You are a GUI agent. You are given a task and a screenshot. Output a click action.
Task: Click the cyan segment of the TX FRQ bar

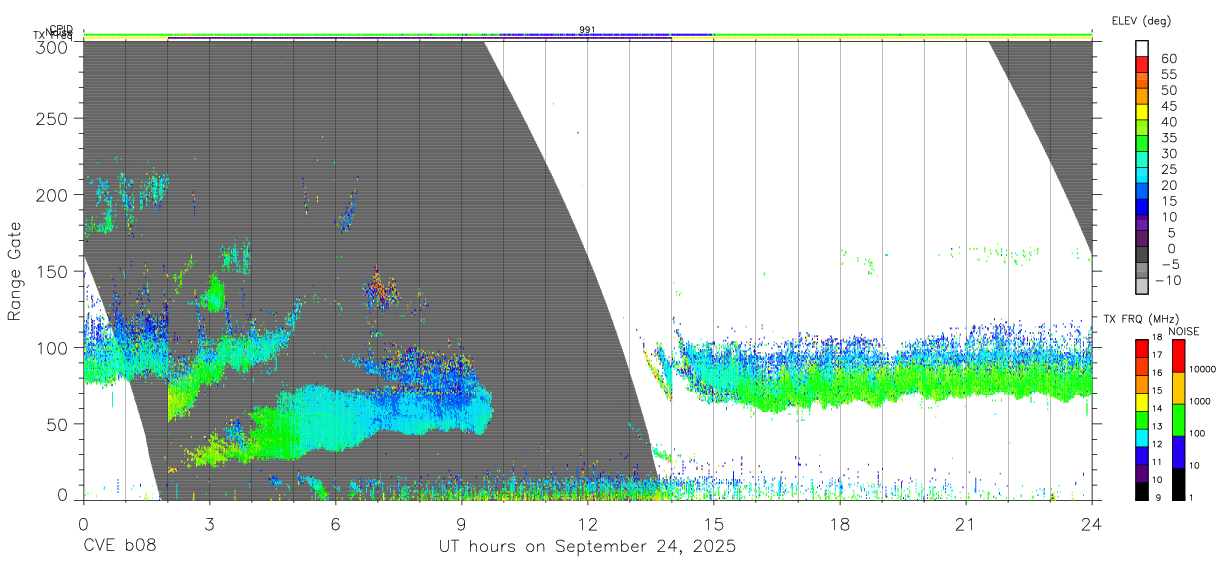coord(1142,437)
